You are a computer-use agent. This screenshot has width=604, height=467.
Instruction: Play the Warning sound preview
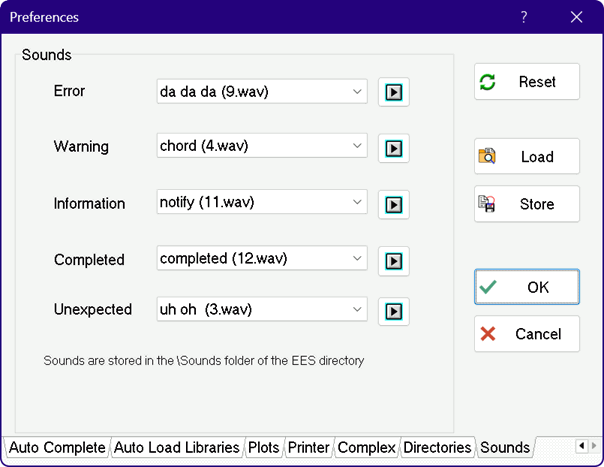[394, 148]
